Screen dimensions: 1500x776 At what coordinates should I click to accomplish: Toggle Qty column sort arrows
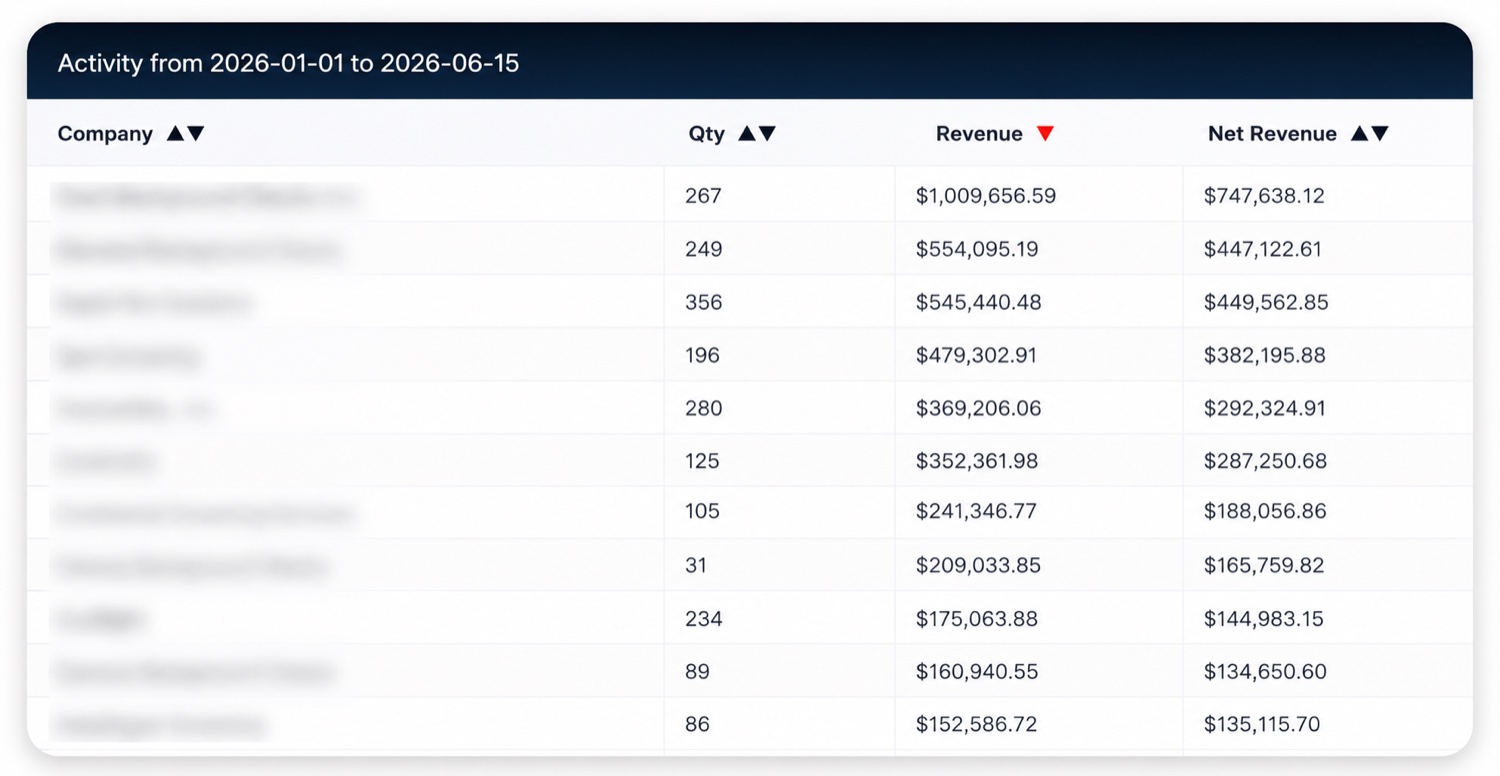[757, 134]
